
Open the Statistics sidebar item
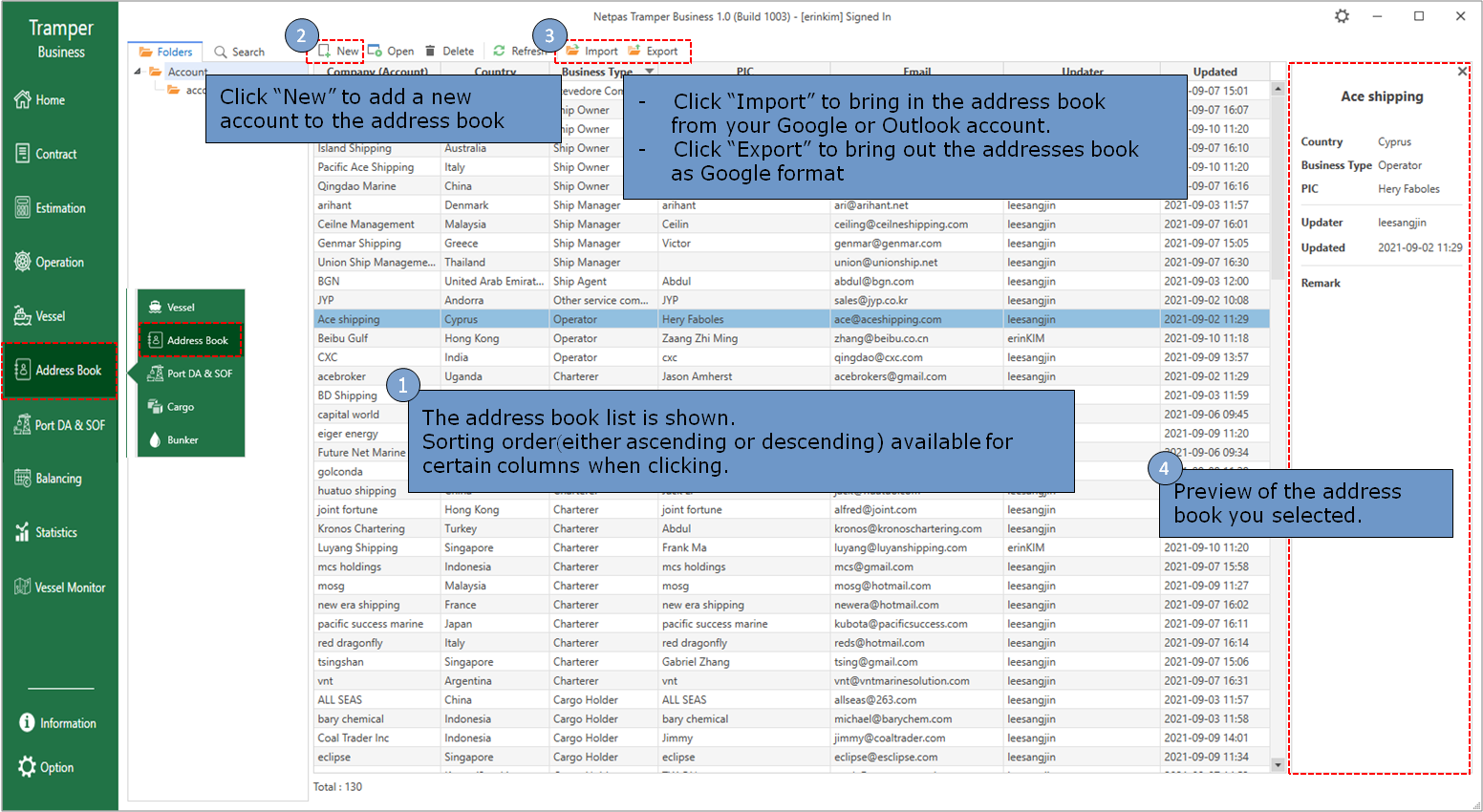click(x=46, y=533)
